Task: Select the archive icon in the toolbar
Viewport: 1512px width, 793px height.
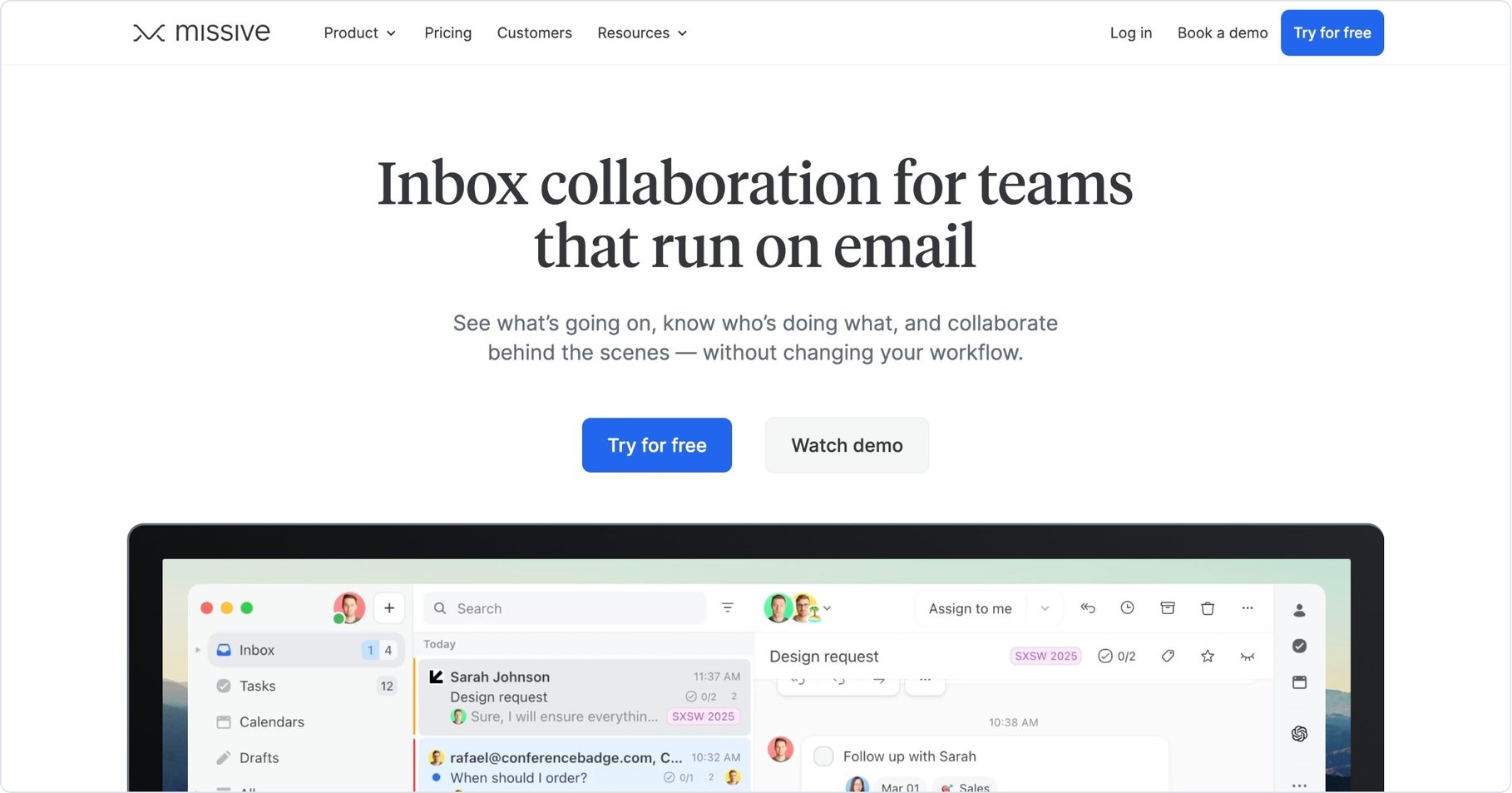Action: pyautogui.click(x=1168, y=608)
